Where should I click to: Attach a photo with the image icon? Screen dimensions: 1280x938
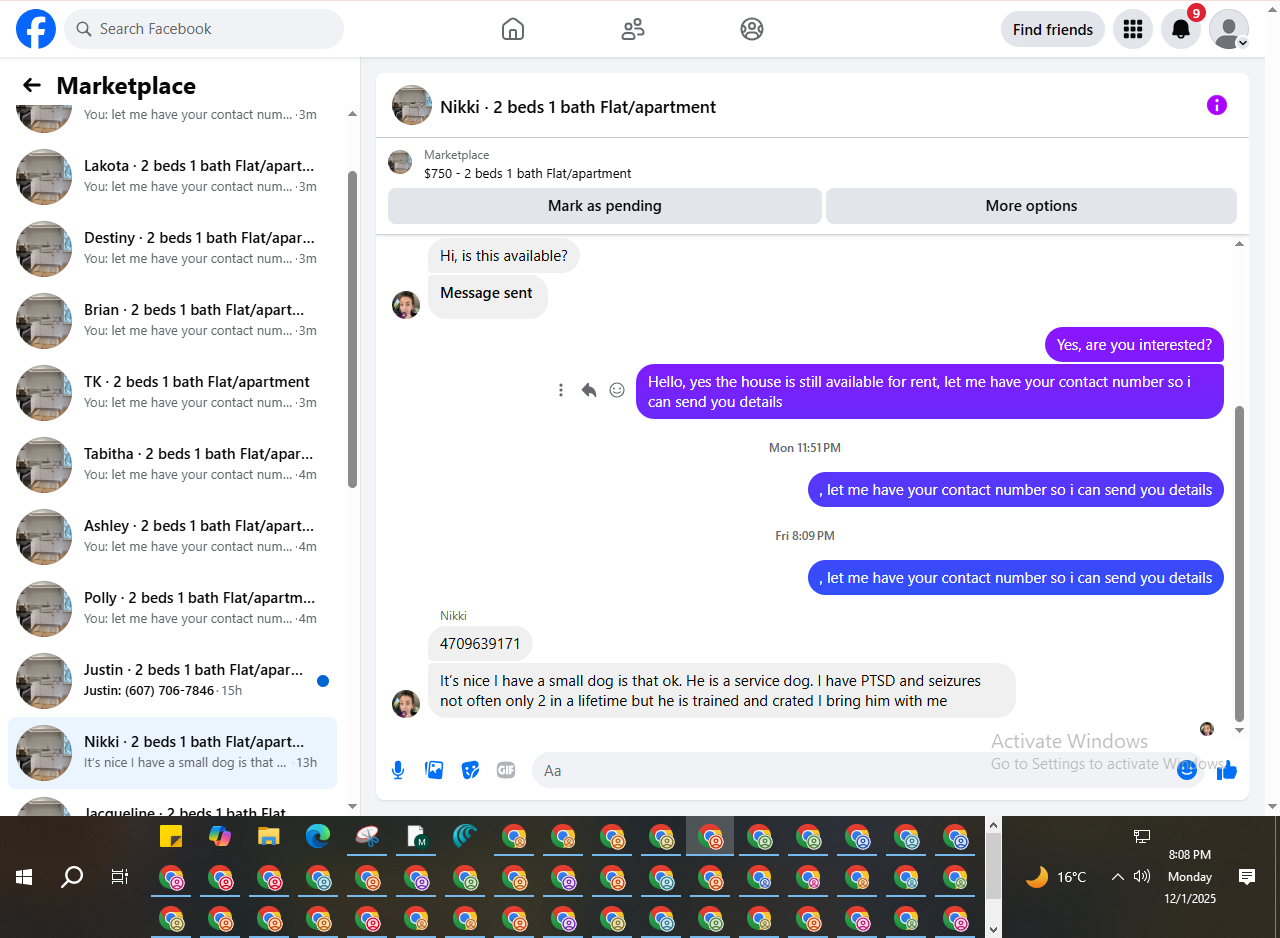434,770
